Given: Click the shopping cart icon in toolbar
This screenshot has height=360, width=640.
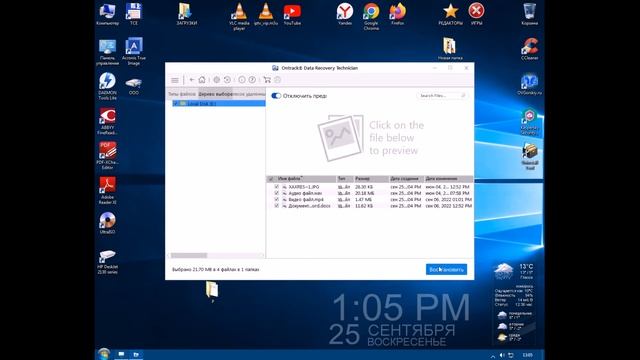Looking at the screenshot, I should (267, 80).
